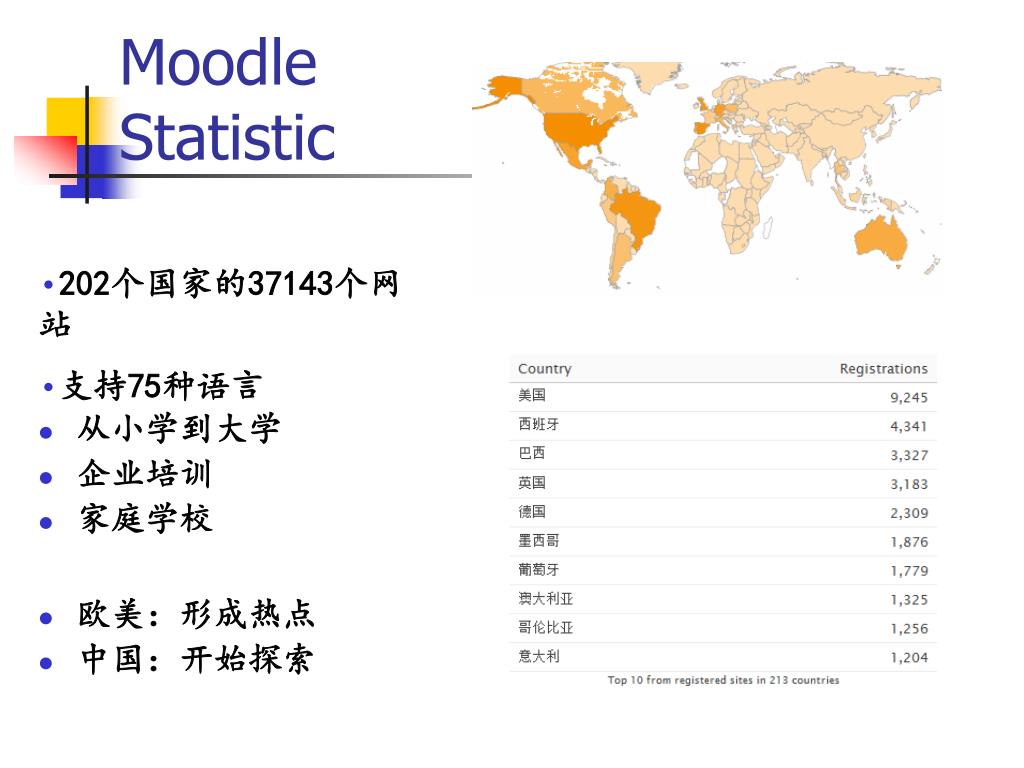Click the value '1,876'
Screen dimensions: 1024x768
[x=908, y=542]
